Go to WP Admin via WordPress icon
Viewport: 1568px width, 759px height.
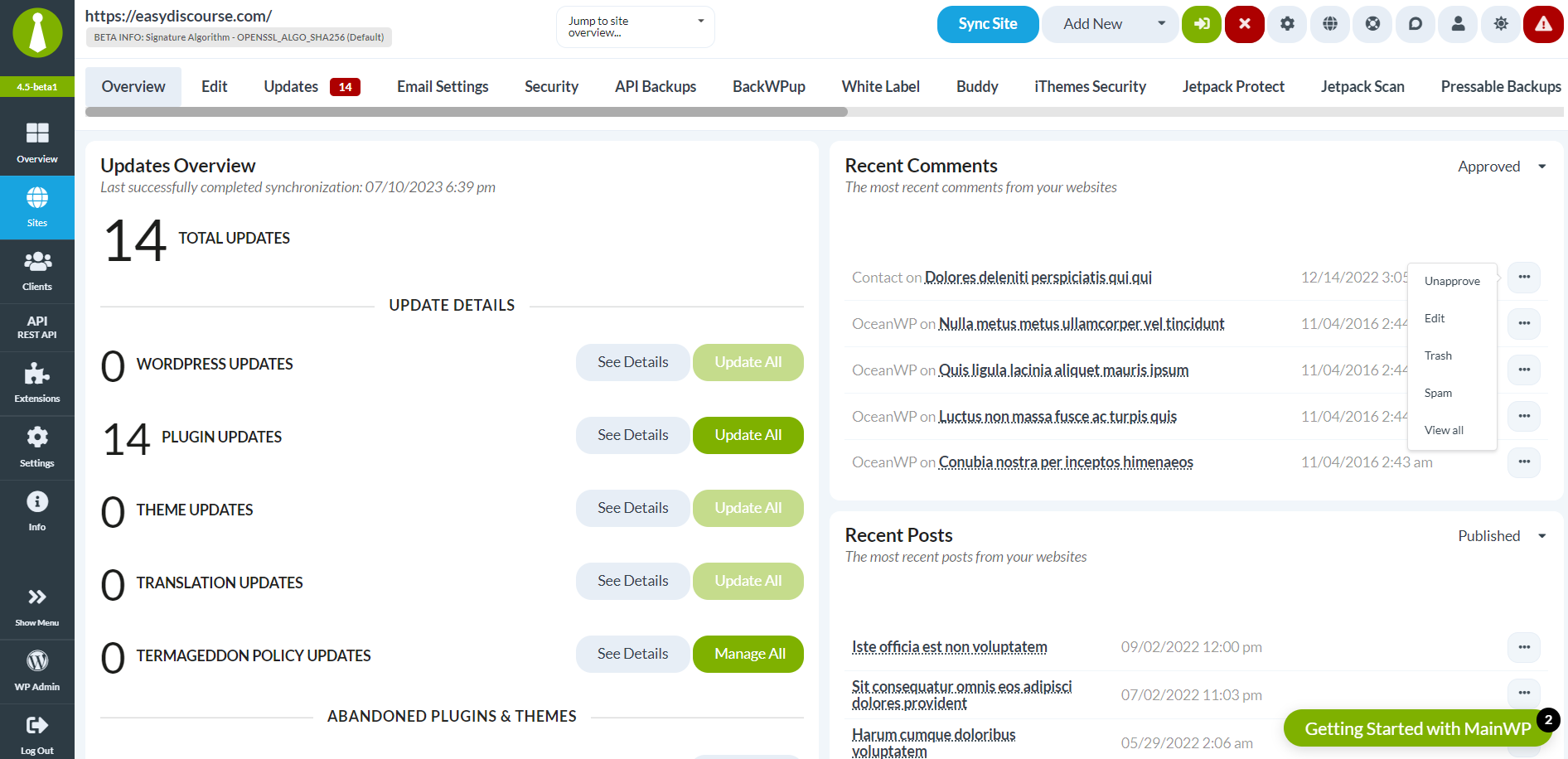coord(37,660)
